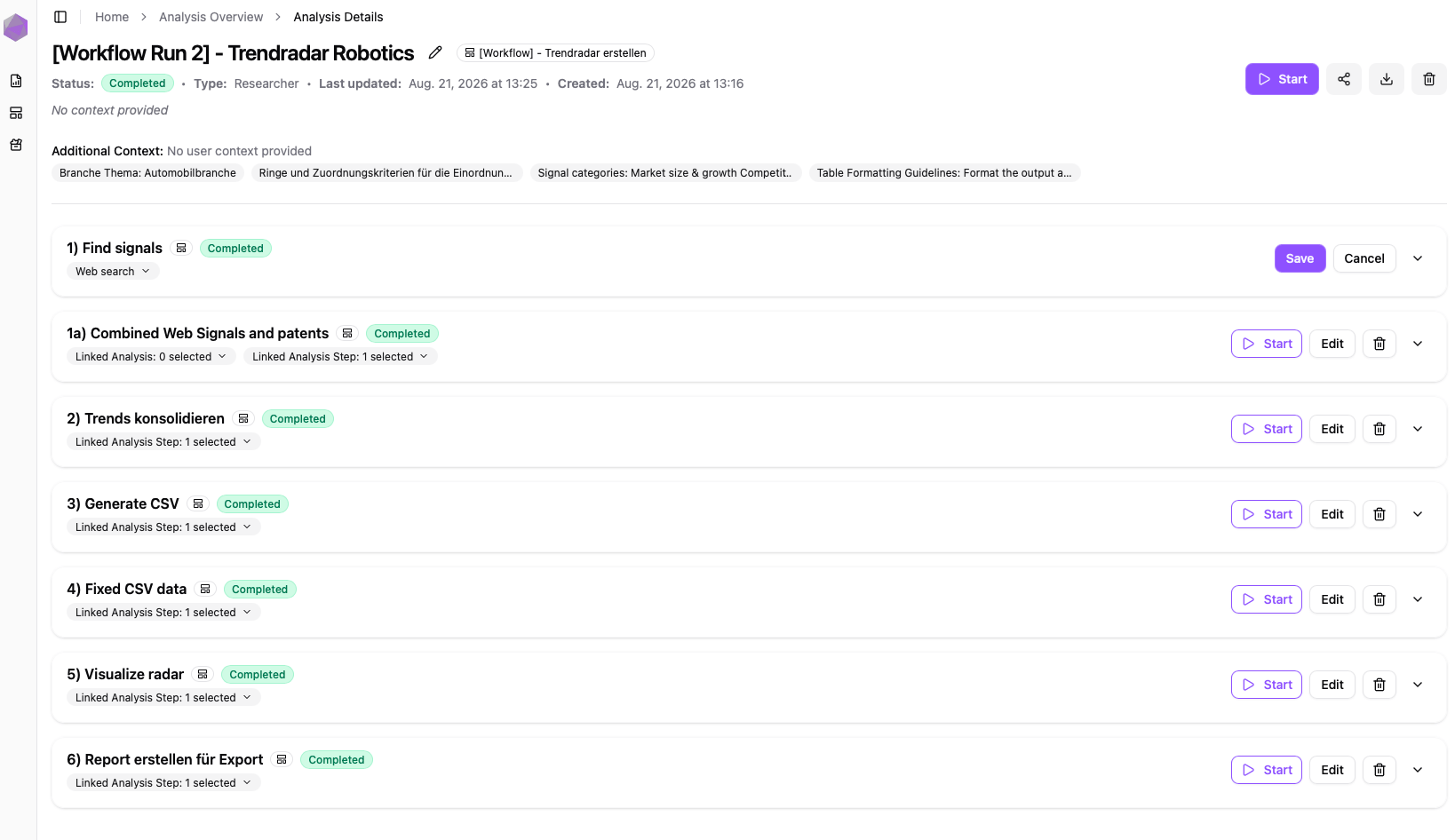The image size is (1455, 840).
Task: Edit the Fixed CSV data step
Action: [x=1332, y=599]
